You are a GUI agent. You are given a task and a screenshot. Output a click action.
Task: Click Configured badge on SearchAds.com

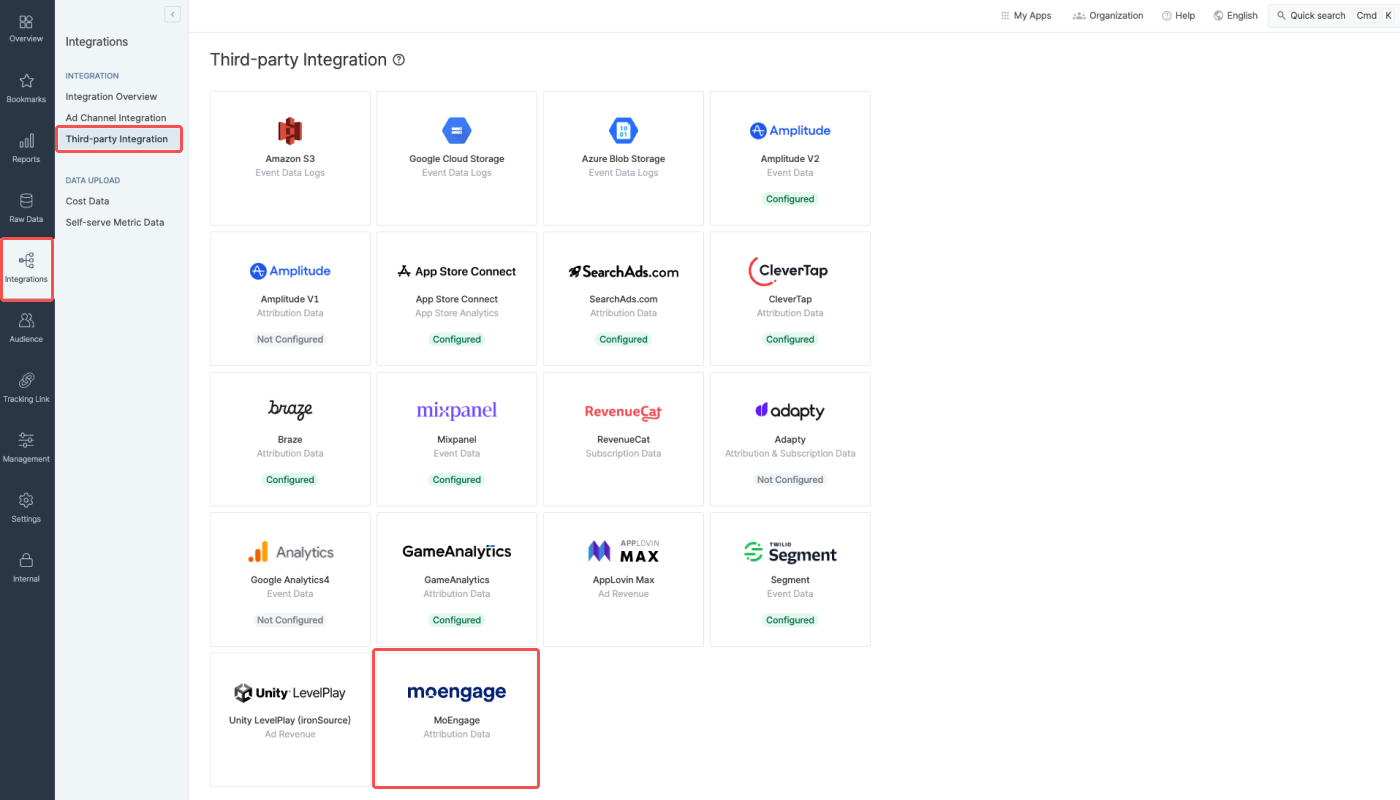[623, 339]
